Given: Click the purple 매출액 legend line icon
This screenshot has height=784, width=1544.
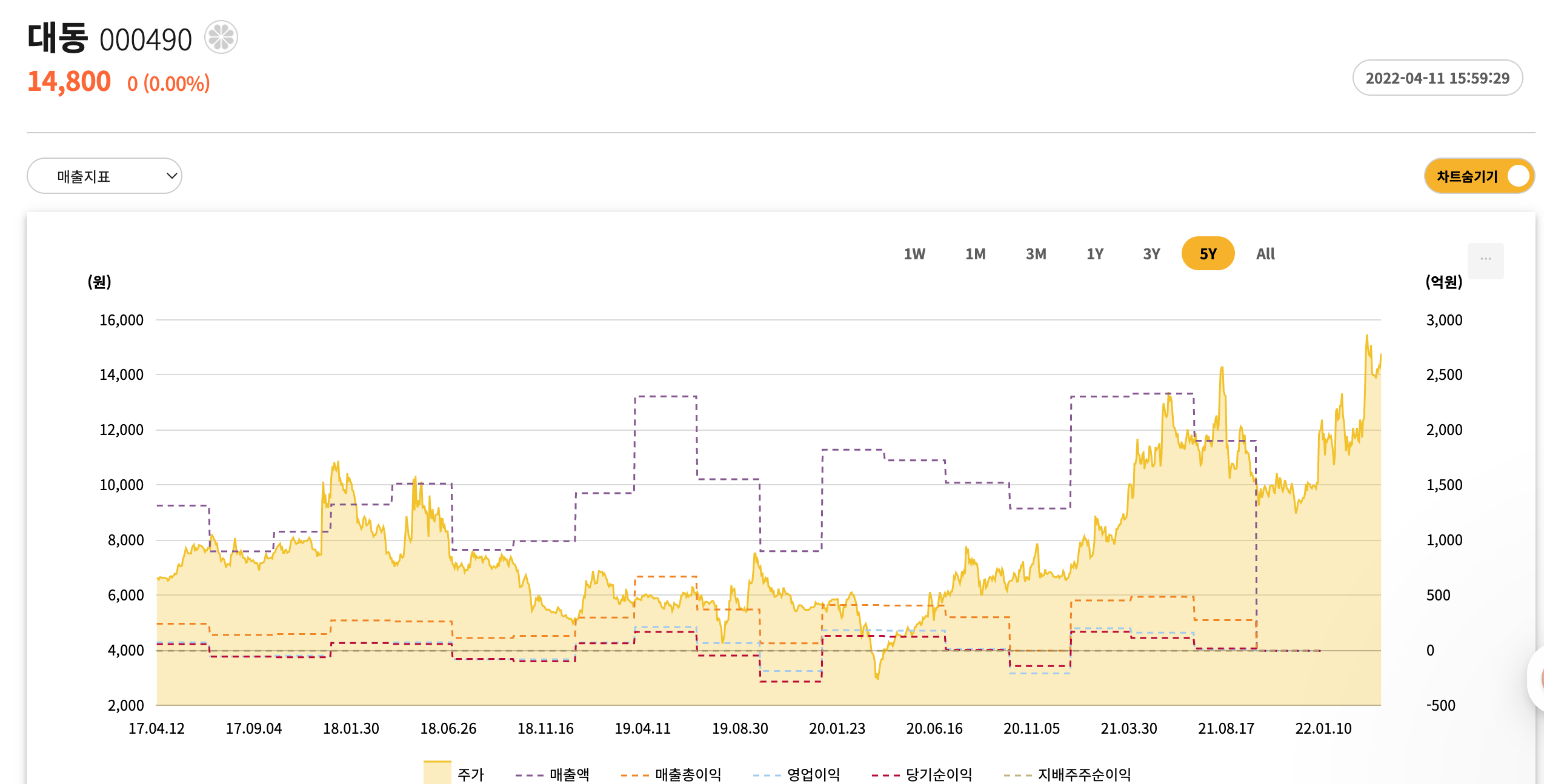Looking at the screenshot, I should [x=530, y=775].
